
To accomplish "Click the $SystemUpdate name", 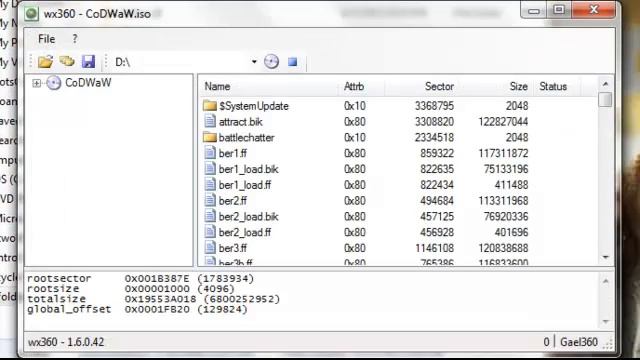I will [253, 106].
